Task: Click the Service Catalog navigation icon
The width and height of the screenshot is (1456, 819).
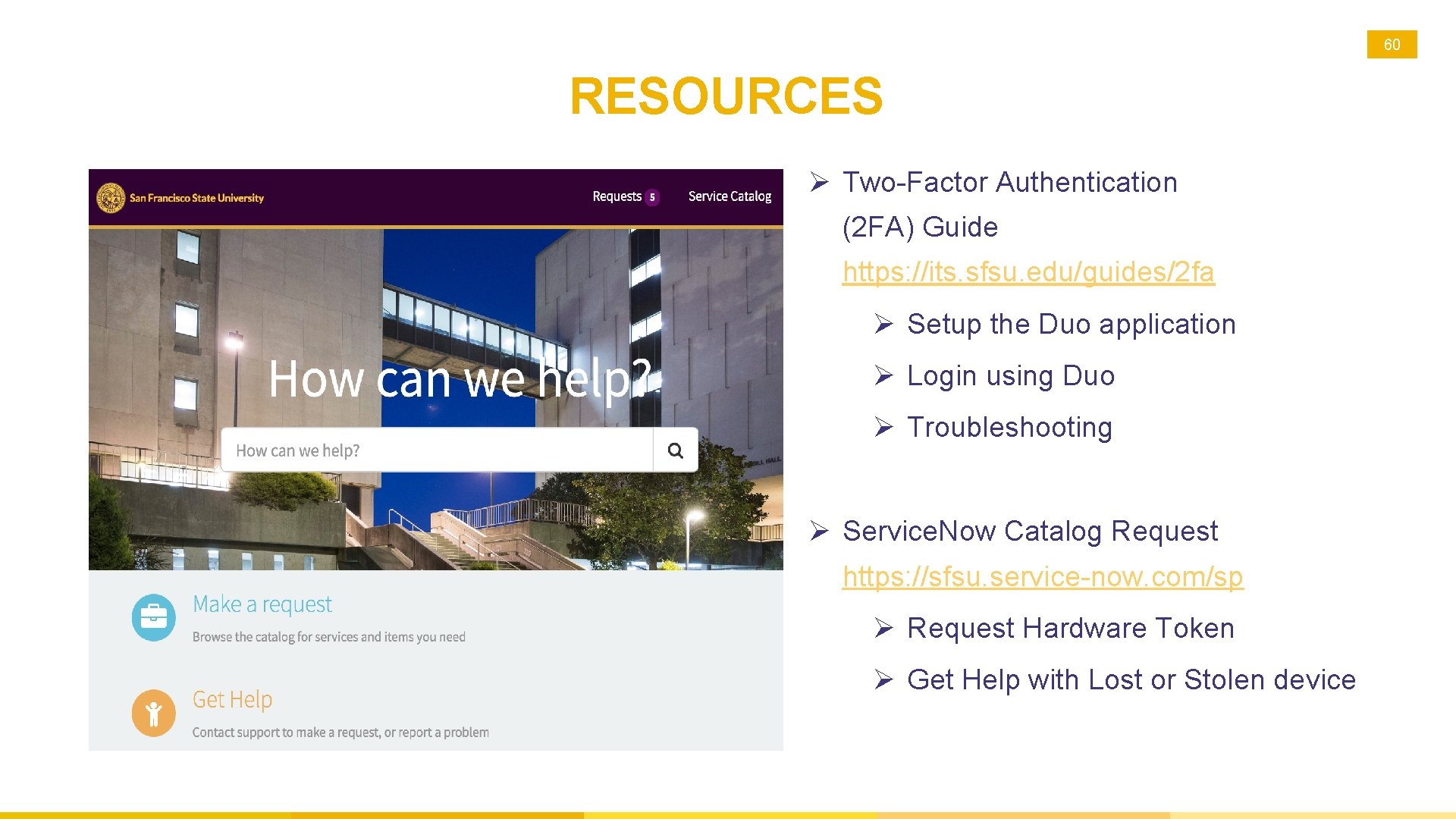Action: click(732, 197)
